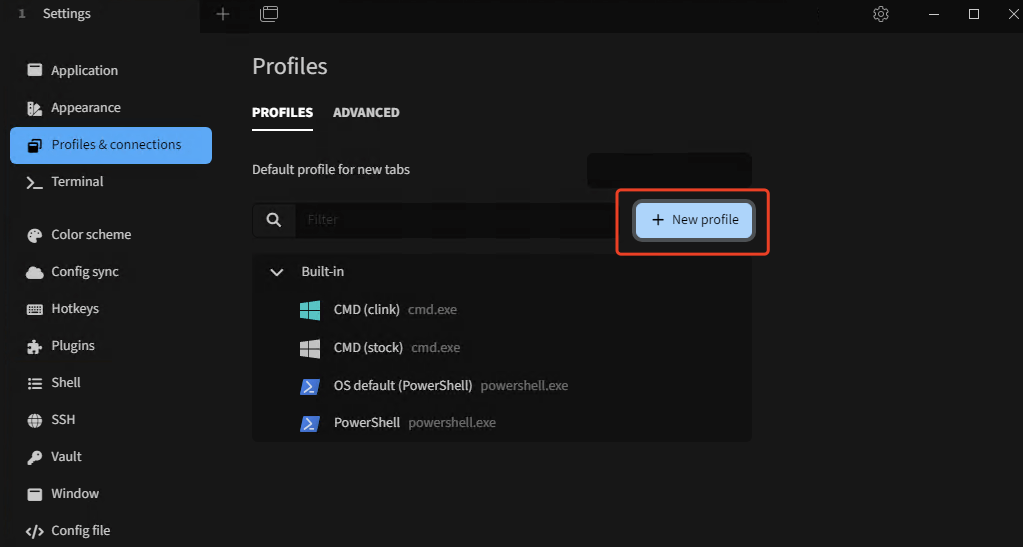Maximize the Tabby window

pyautogui.click(x=973, y=14)
